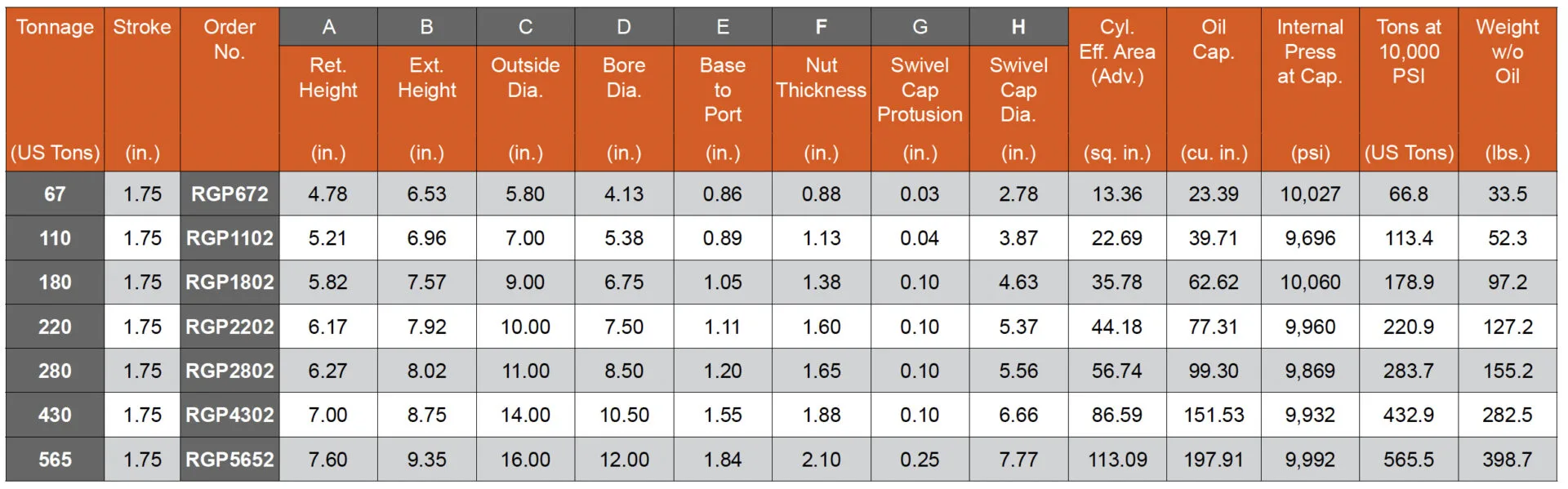Screen dimensions: 1568x489
Task: Click the weight value 398.7
Action: click(1507, 460)
